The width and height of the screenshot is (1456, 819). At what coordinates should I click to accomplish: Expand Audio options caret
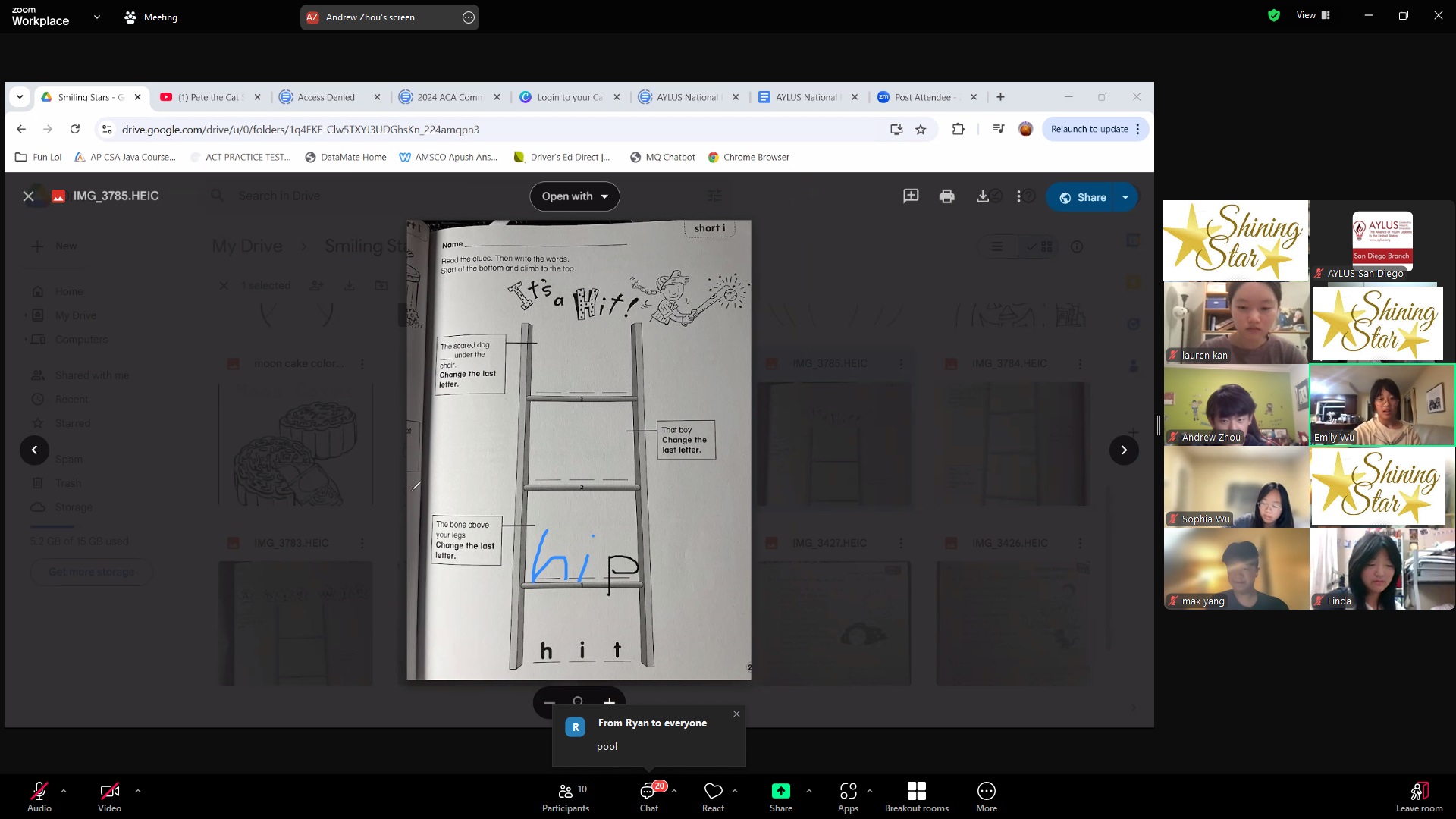coord(64,791)
